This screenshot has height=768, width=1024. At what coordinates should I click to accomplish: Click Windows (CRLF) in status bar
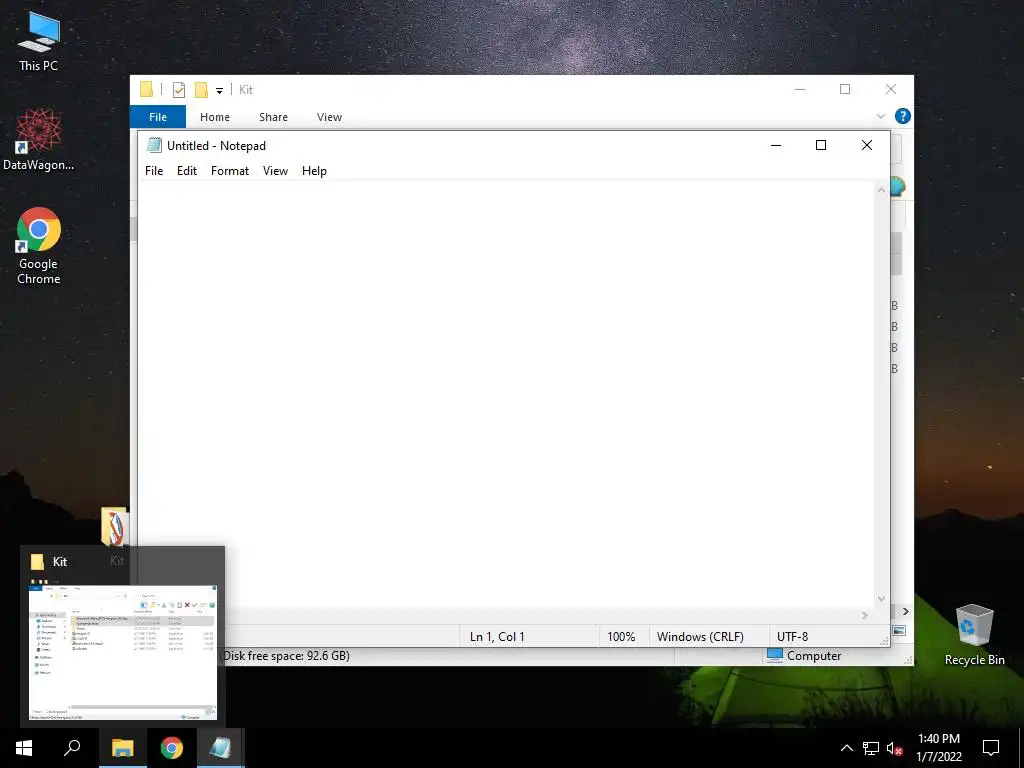[700, 637]
